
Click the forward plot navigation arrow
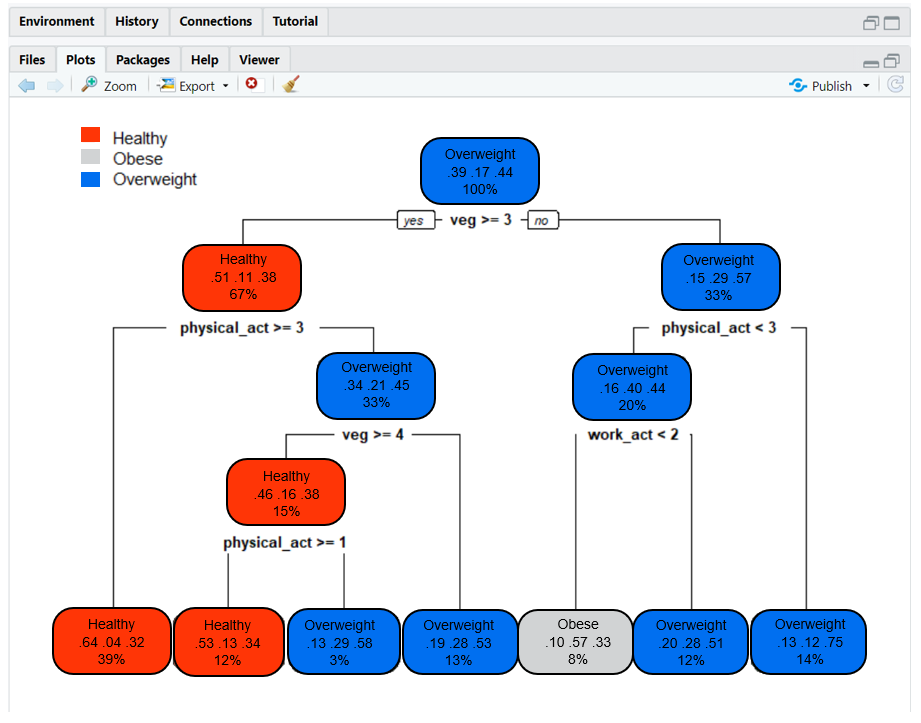point(48,85)
